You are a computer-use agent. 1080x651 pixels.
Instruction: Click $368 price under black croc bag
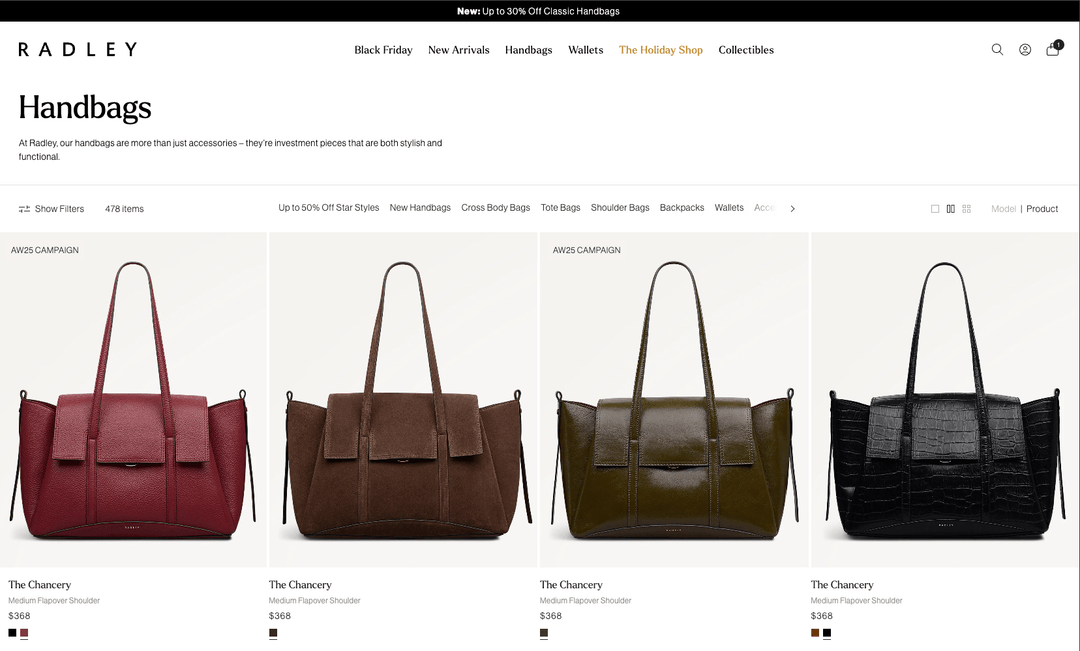(822, 616)
